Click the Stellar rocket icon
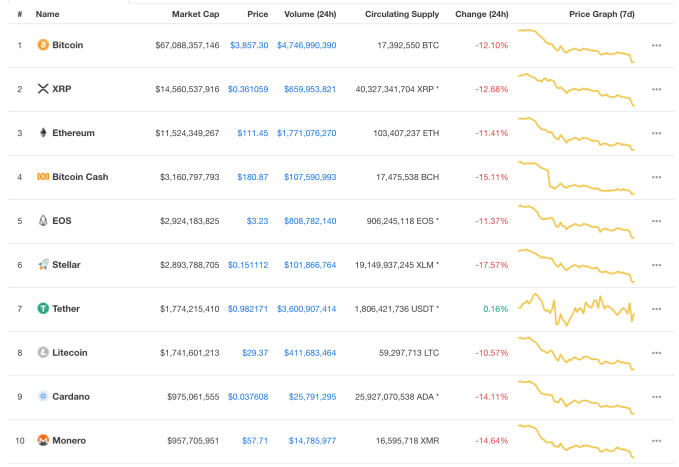 point(43,265)
